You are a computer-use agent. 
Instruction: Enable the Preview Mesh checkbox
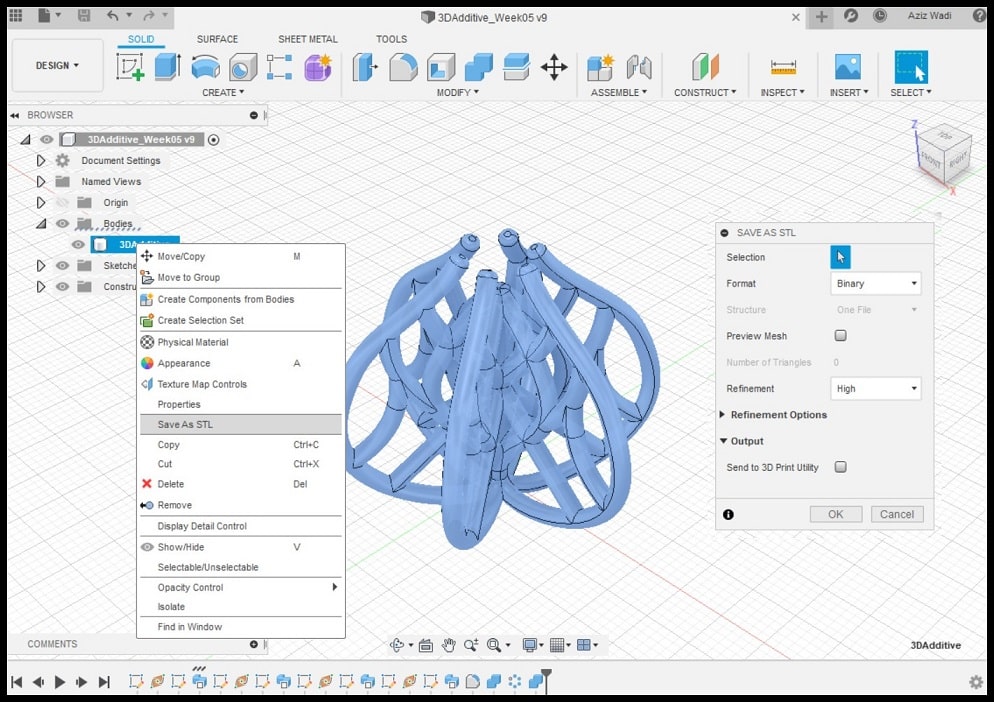pos(841,335)
